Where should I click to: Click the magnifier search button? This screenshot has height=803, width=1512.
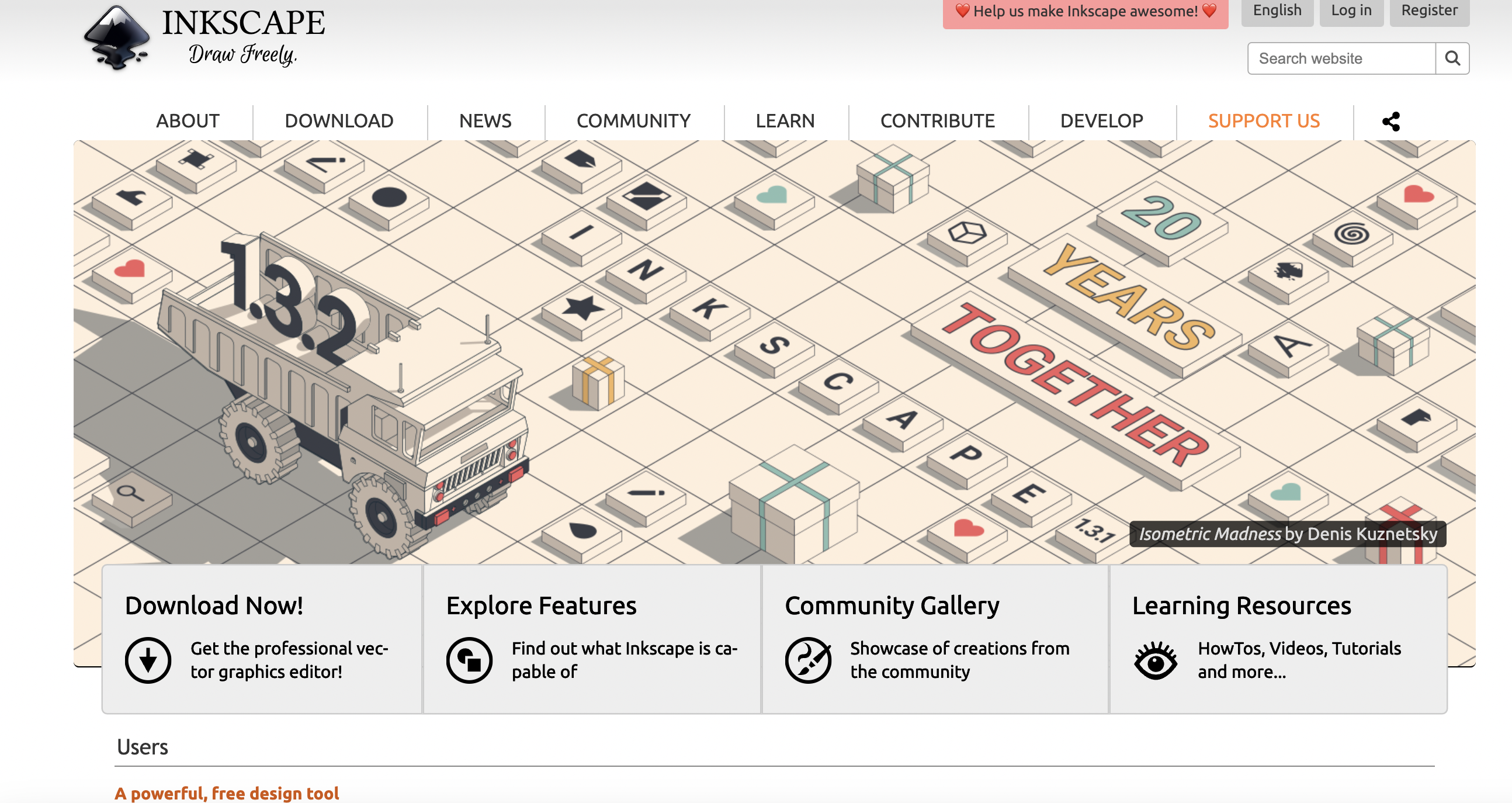click(1452, 58)
